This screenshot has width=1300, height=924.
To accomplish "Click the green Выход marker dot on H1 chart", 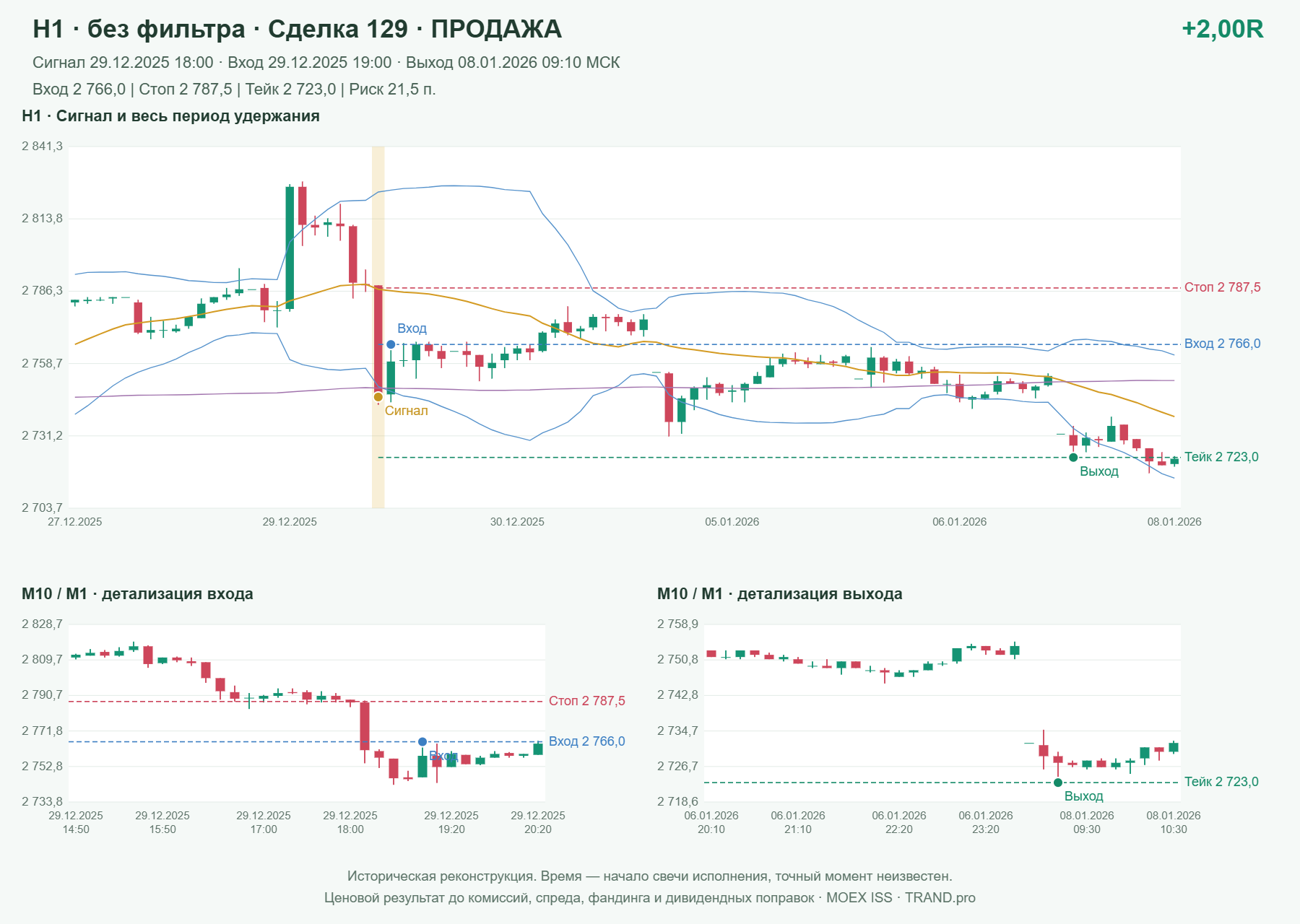I will [1073, 457].
